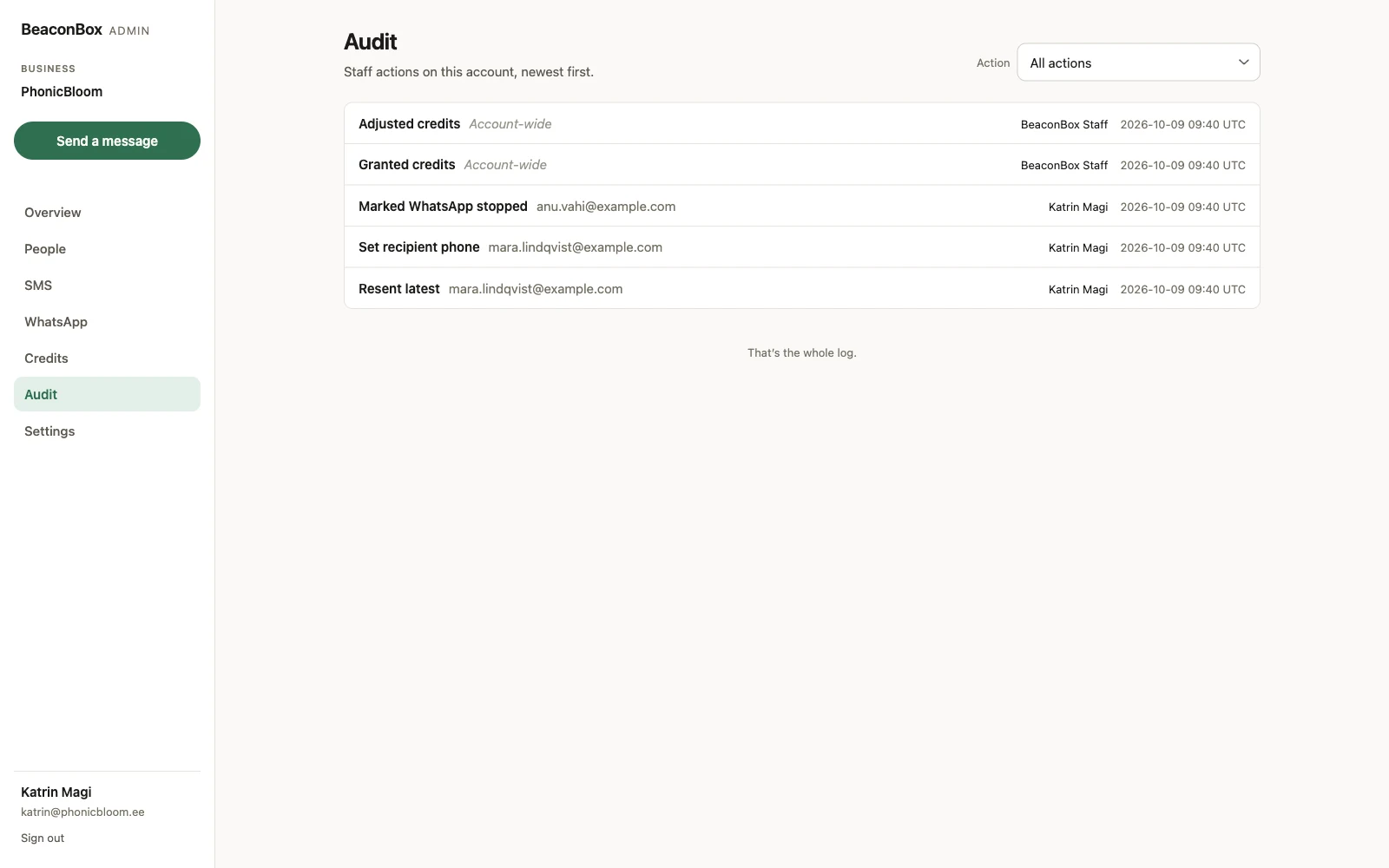The height and width of the screenshot is (868, 1389).
Task: Go to Overview in the sidebar
Action: point(107,213)
